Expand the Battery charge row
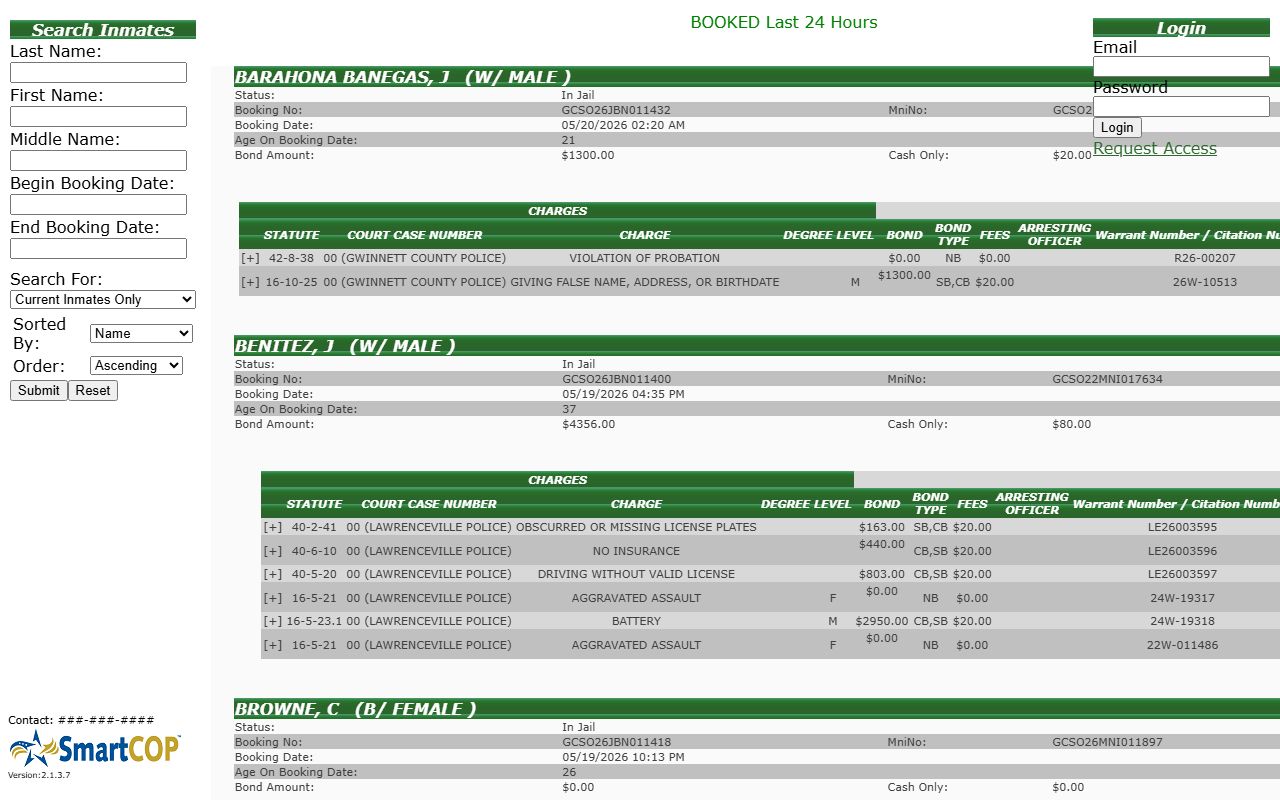 click(272, 621)
